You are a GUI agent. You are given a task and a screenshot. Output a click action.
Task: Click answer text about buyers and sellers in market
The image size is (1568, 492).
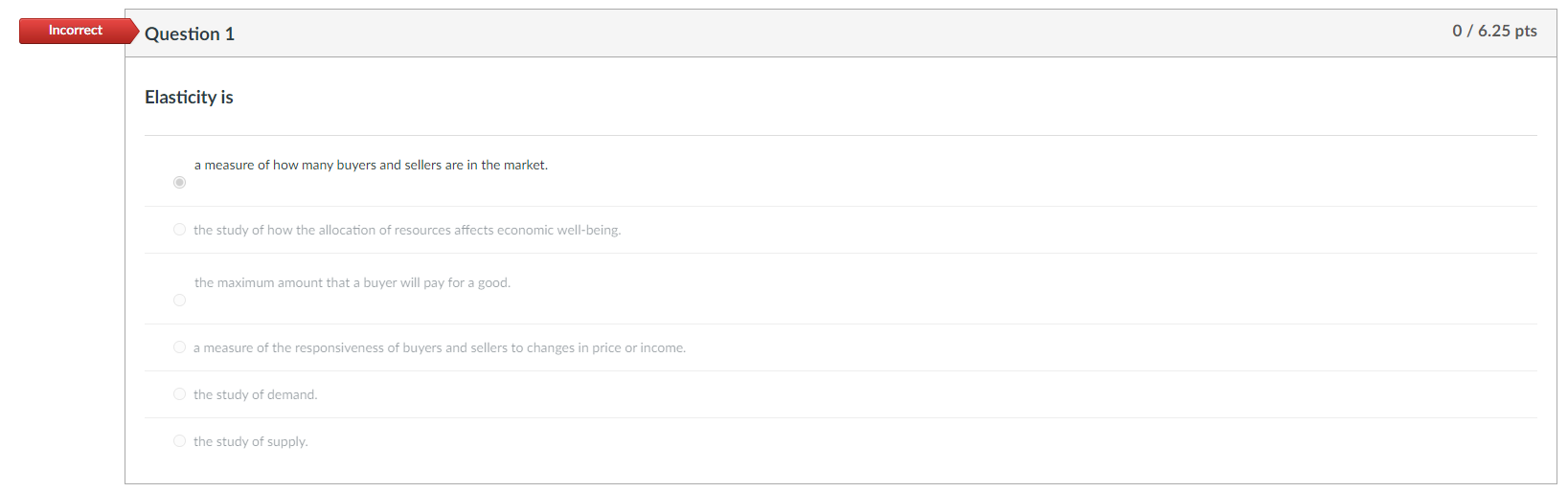371,165
